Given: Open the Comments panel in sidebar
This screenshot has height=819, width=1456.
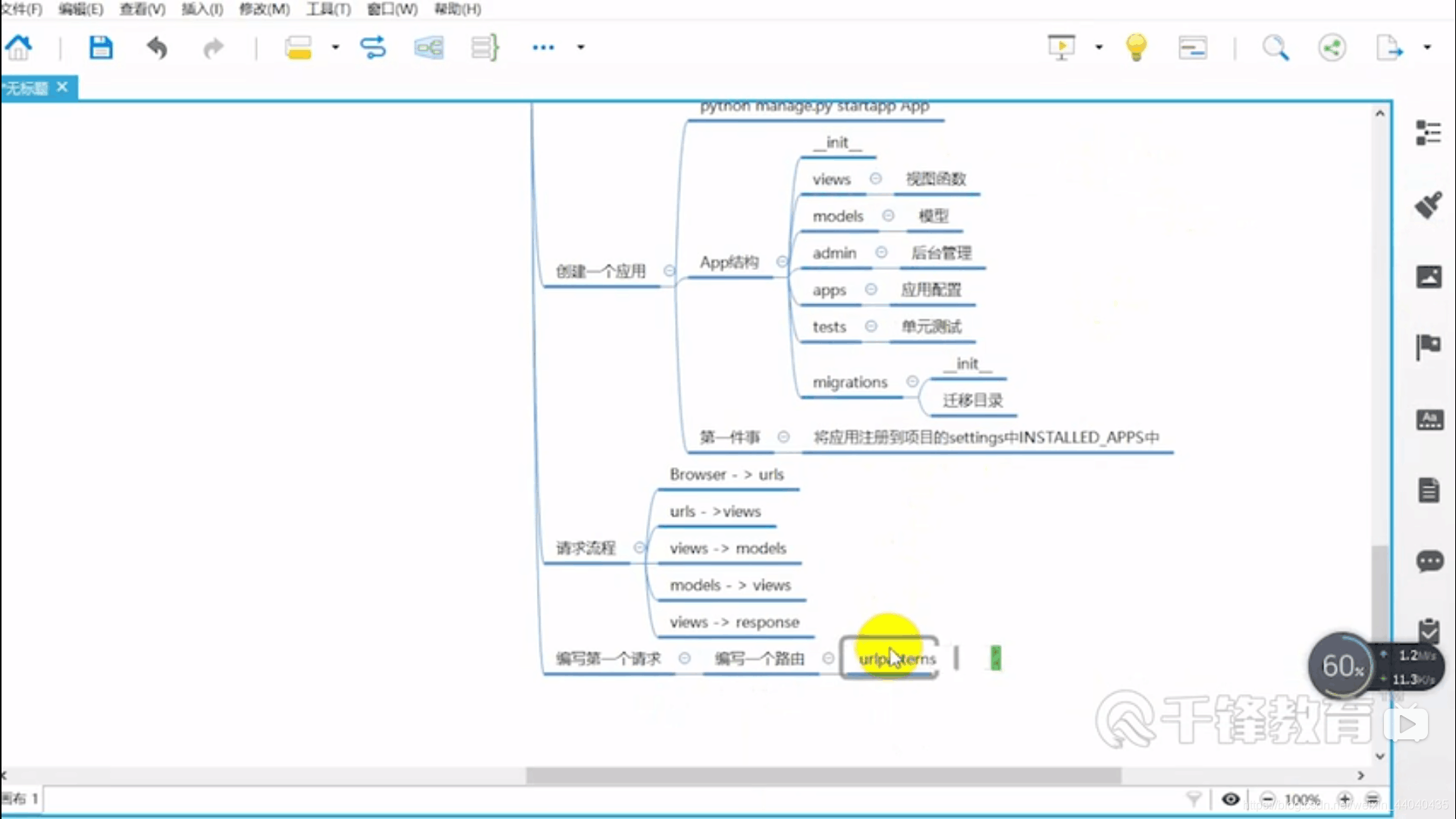Looking at the screenshot, I should tap(1430, 562).
